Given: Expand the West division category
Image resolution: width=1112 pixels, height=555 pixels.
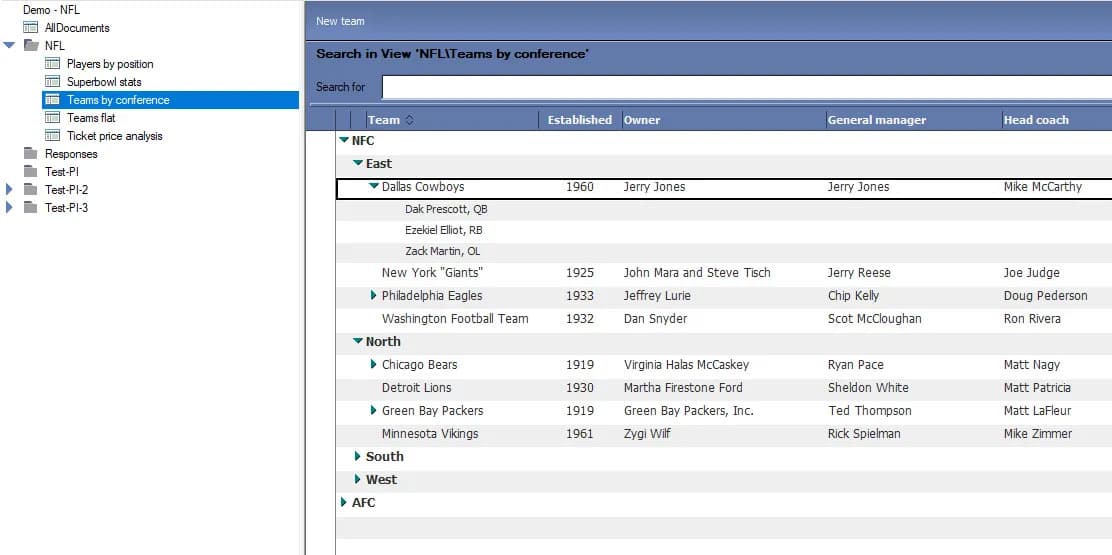Looking at the screenshot, I should click(x=358, y=479).
